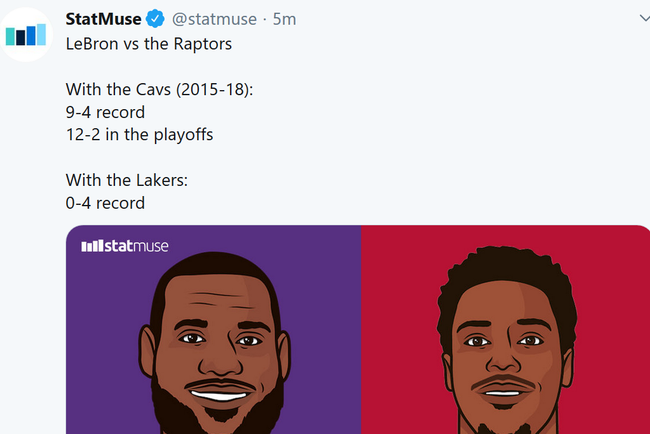Click the small bar-chart icon beside statmuse wordmark
Viewport: 650px width, 434px height.
(92, 246)
